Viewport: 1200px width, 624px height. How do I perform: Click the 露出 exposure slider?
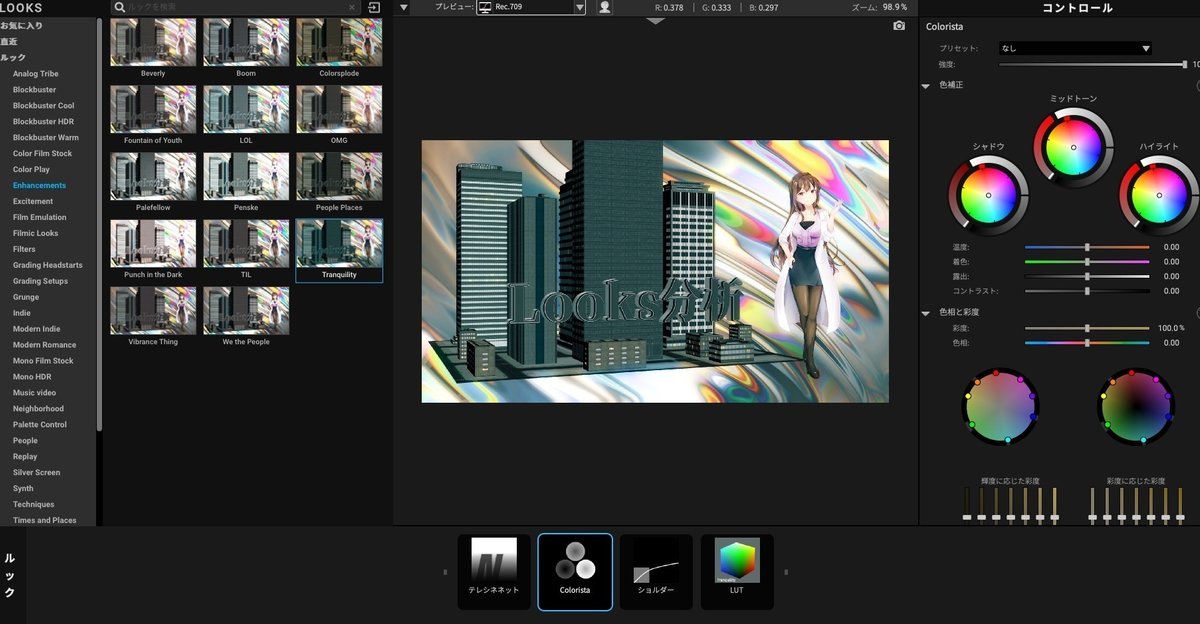(x=1087, y=277)
